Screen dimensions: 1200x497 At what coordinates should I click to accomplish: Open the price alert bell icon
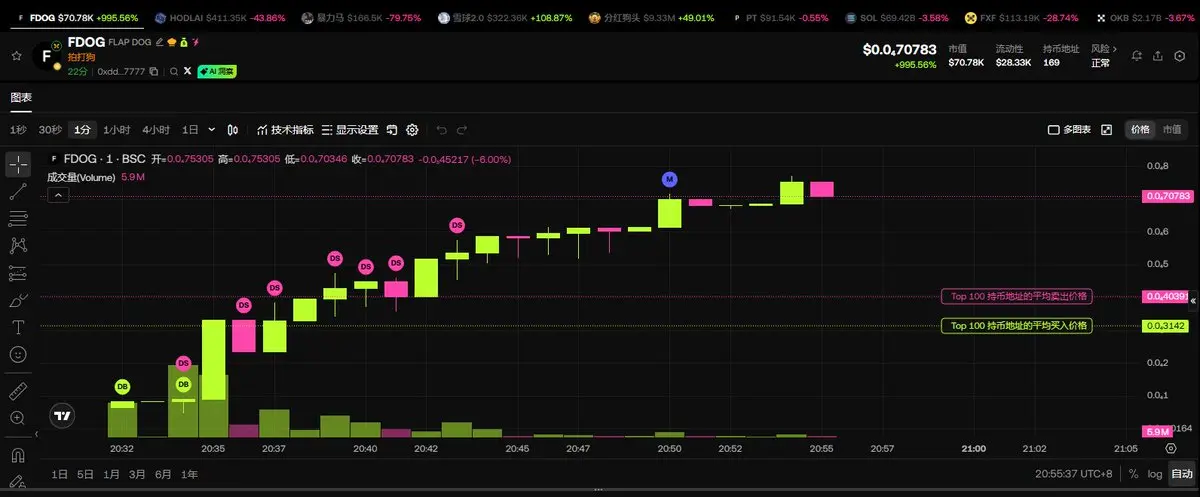click(1137, 56)
